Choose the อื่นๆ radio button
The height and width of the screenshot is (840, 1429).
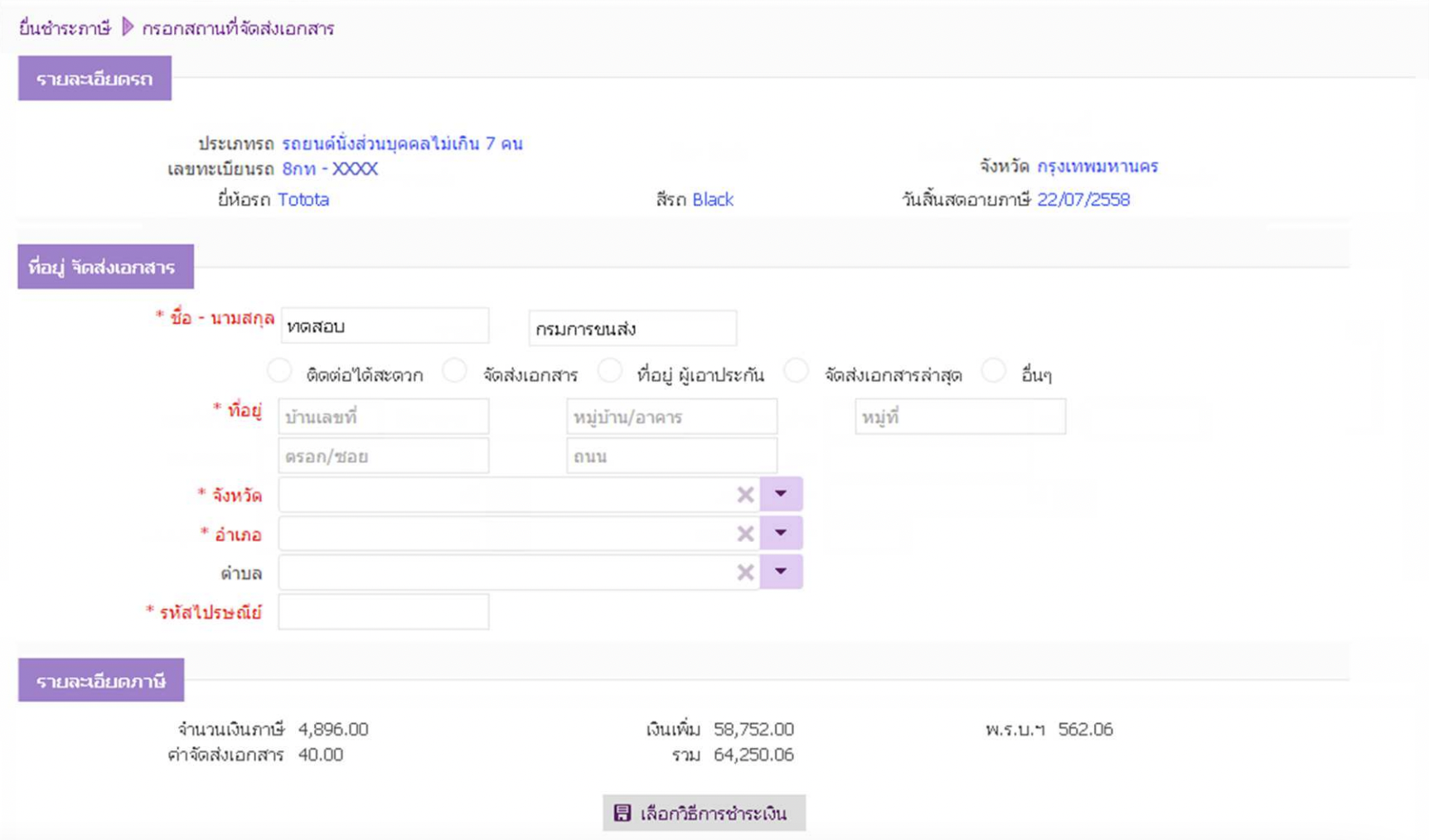tap(993, 371)
